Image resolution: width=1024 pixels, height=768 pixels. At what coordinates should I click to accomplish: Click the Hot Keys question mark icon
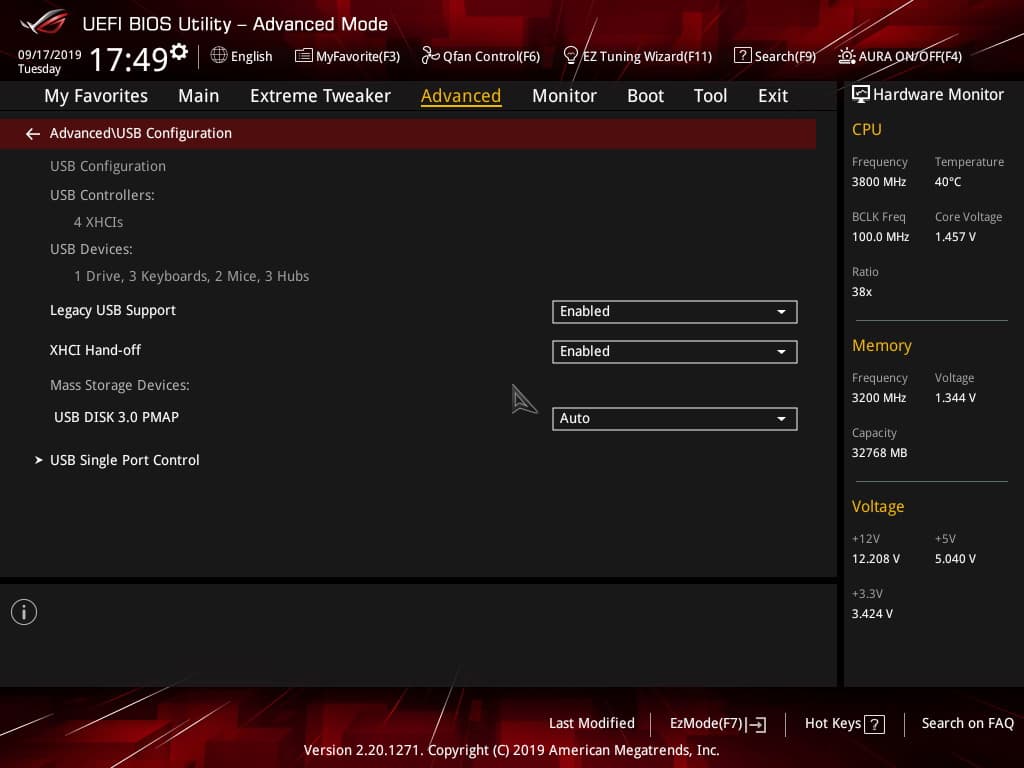pos(874,724)
